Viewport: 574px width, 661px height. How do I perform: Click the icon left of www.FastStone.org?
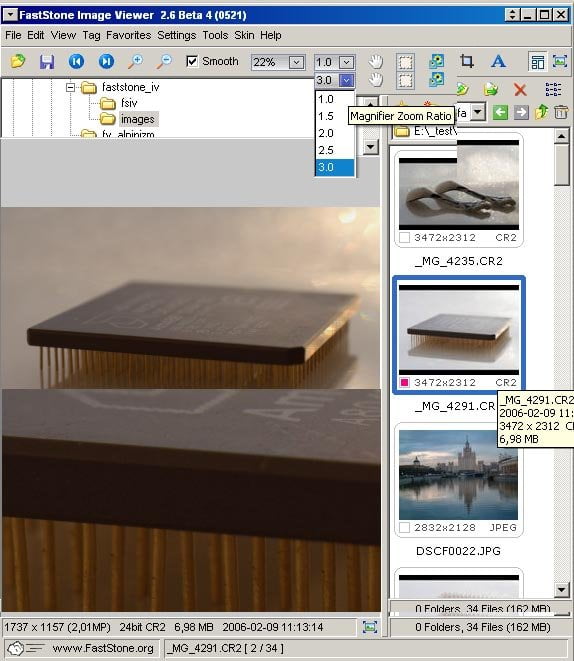24,648
